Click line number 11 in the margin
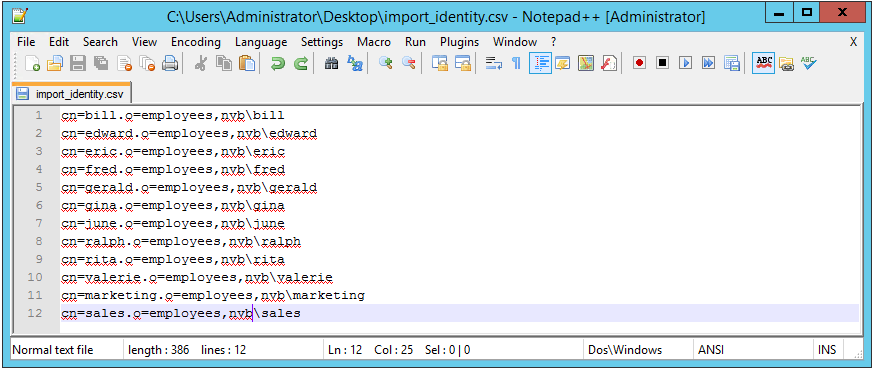 pos(35,295)
